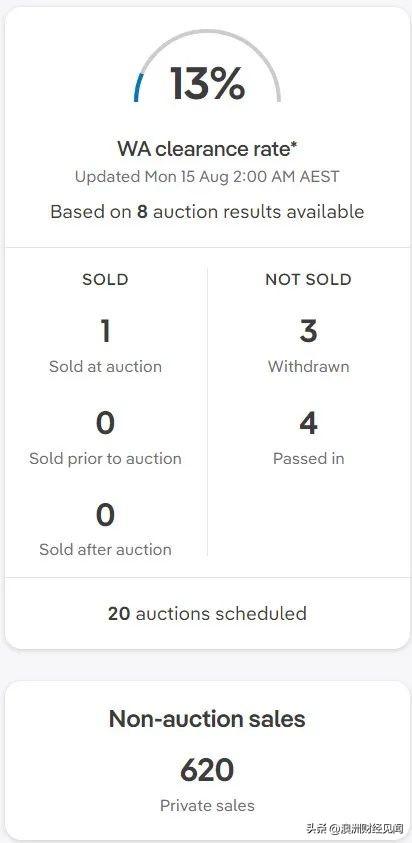Click the Withdrawn count 3
The width and height of the screenshot is (412, 843).
[308, 331]
